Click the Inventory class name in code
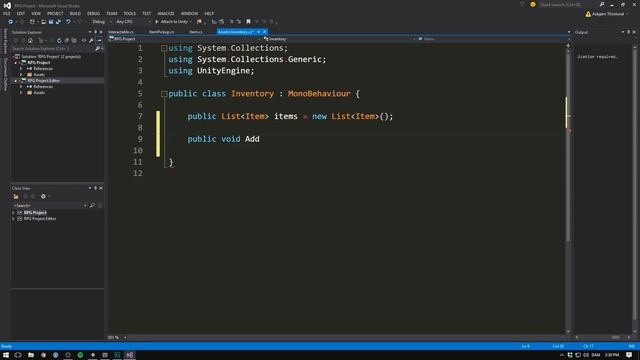640x360 pixels. pyautogui.click(x=252, y=94)
